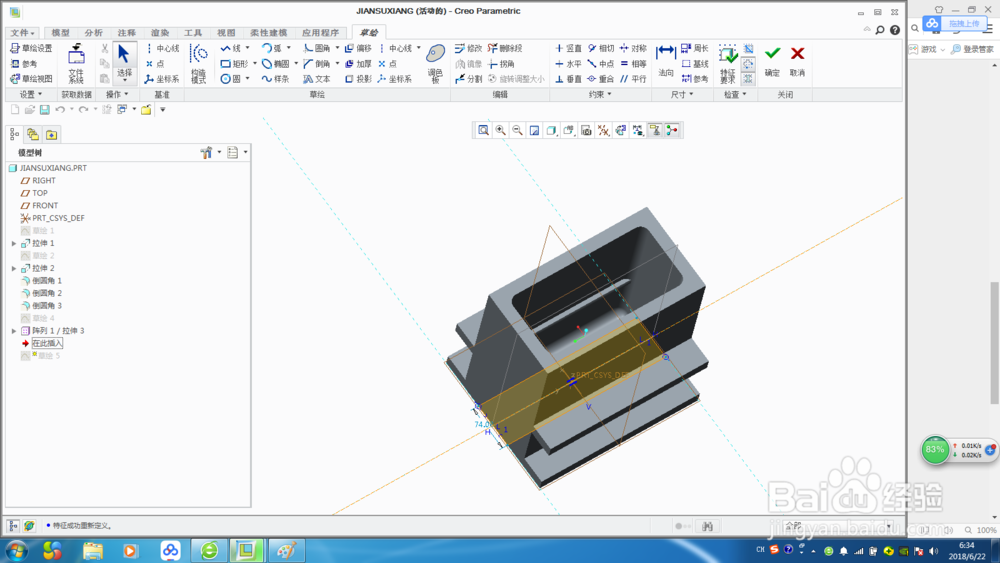Screen dimensions: 1000x563
Task: Open the 设置 group dropdown
Action: (x=31, y=94)
